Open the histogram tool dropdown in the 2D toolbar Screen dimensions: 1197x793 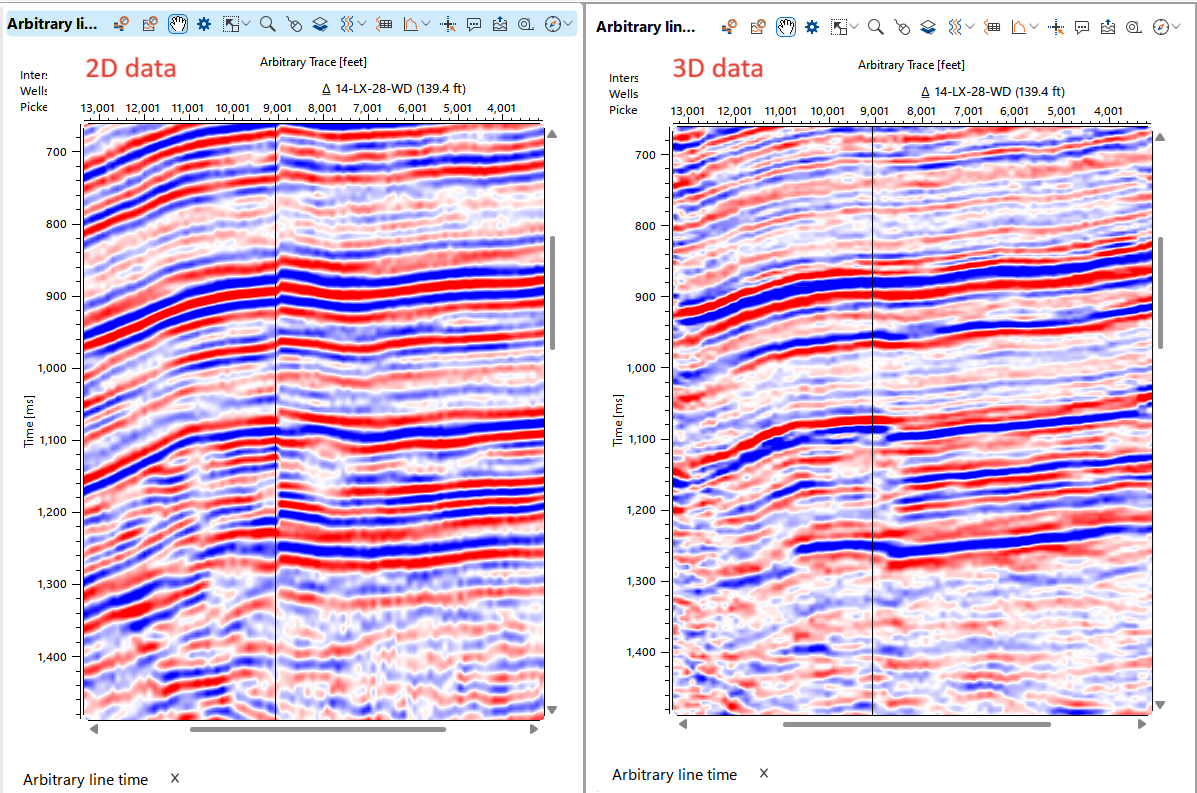424,25
